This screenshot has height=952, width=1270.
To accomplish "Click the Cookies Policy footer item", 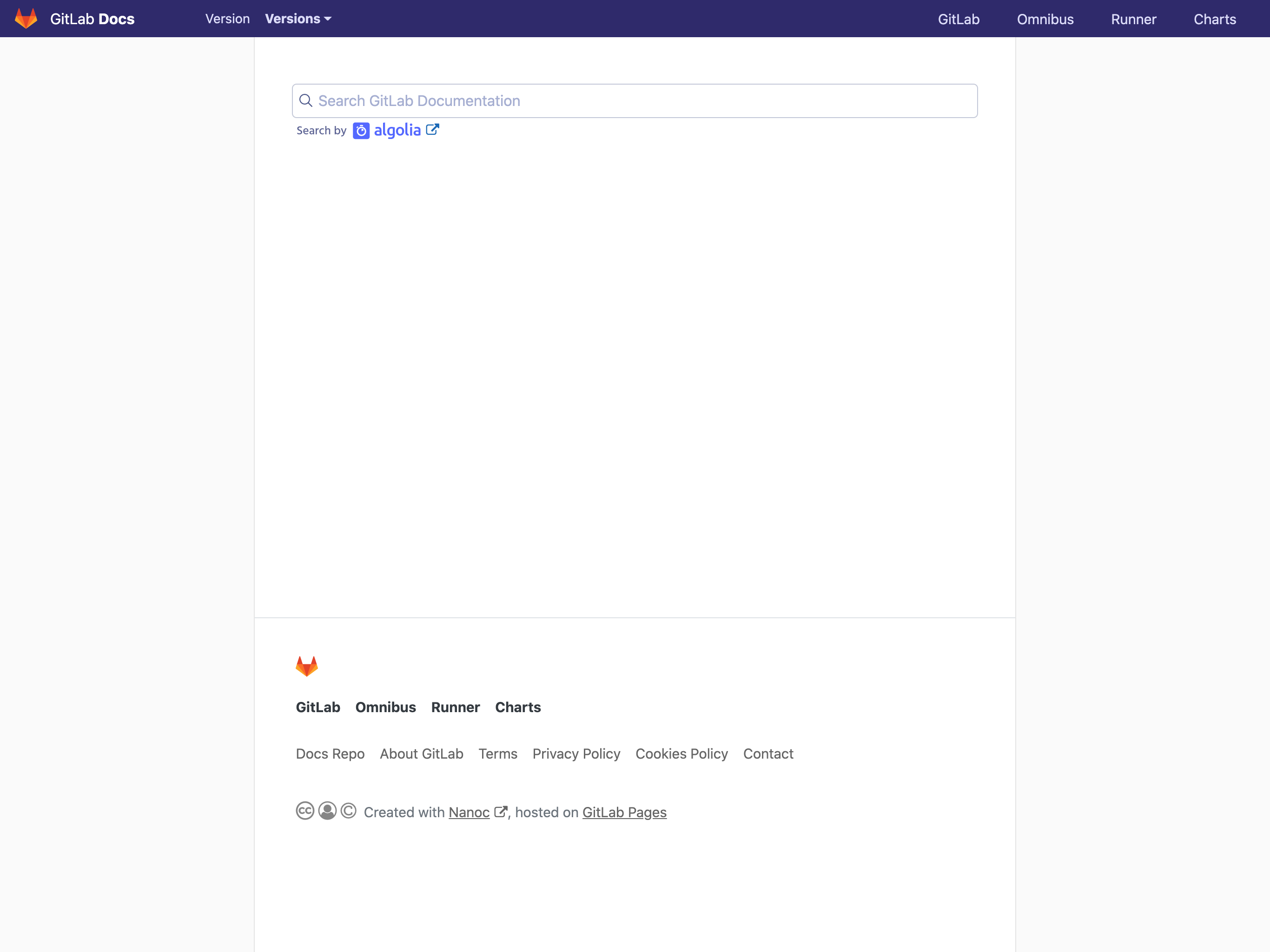I will point(682,754).
